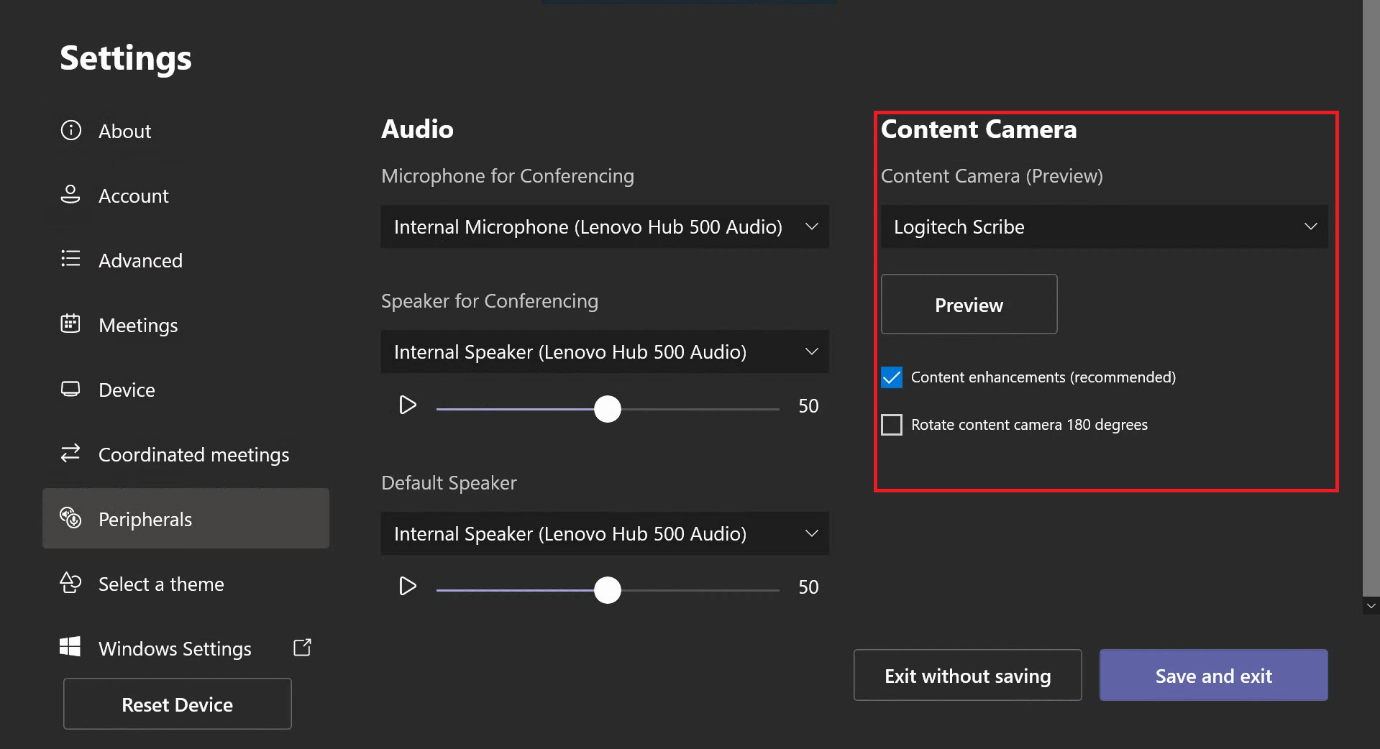
Task: Click the Peripherals icon in sidebar
Action: tap(70, 518)
